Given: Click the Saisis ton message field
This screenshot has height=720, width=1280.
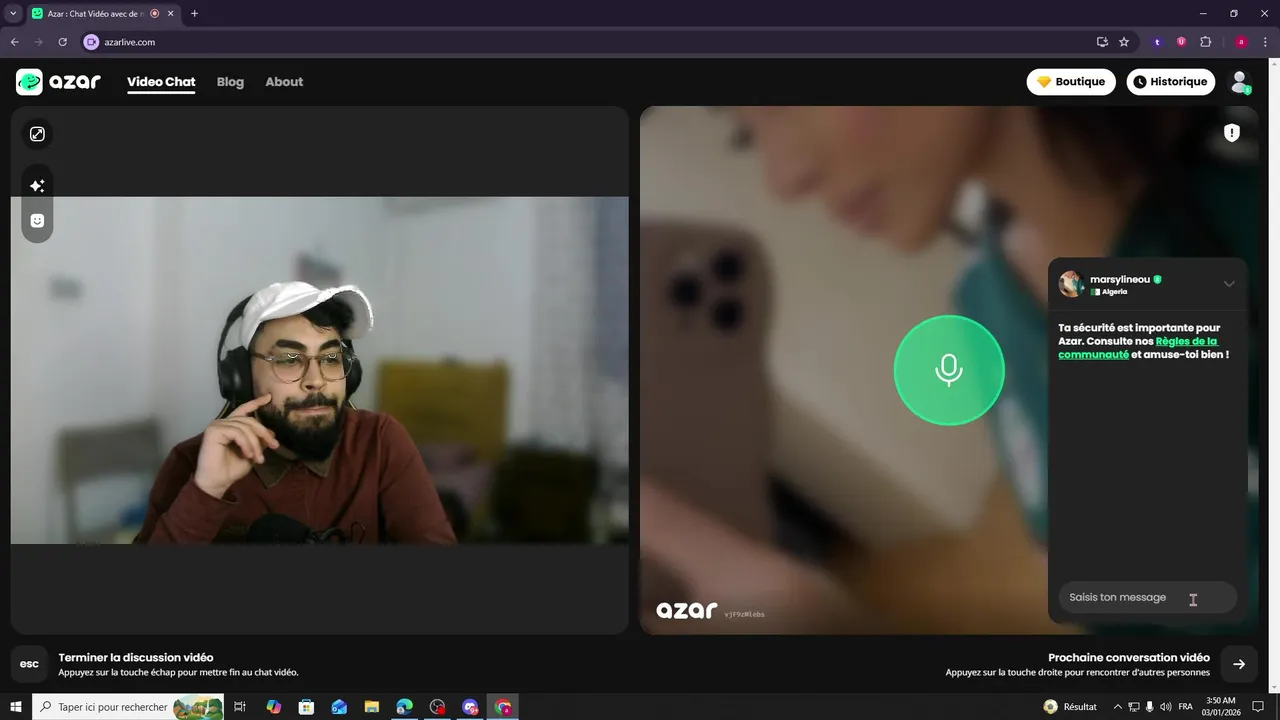Looking at the screenshot, I should [x=1147, y=598].
